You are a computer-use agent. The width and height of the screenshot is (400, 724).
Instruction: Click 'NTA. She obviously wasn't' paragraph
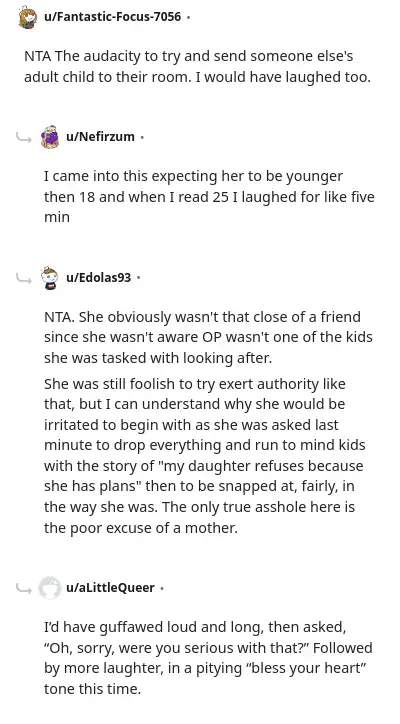pos(208,338)
